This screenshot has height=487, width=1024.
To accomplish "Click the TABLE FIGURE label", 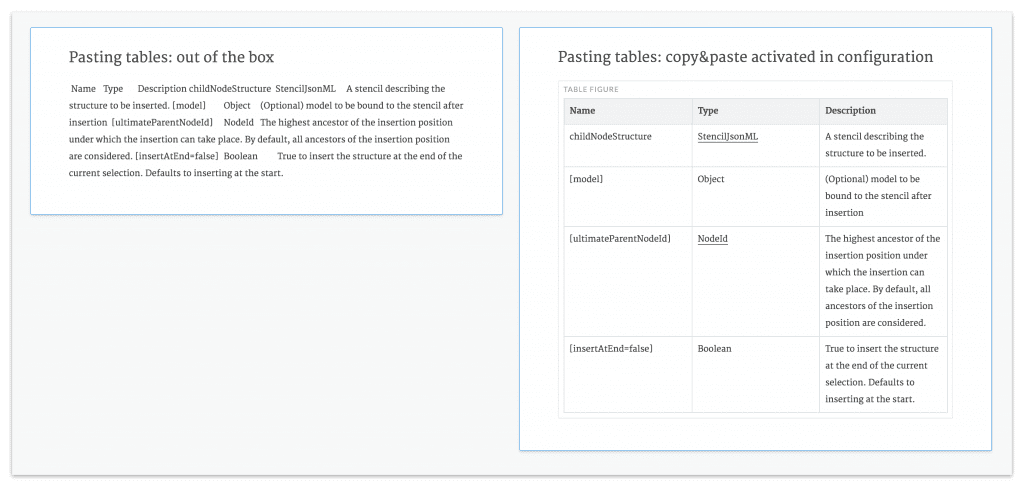I will (x=591, y=89).
